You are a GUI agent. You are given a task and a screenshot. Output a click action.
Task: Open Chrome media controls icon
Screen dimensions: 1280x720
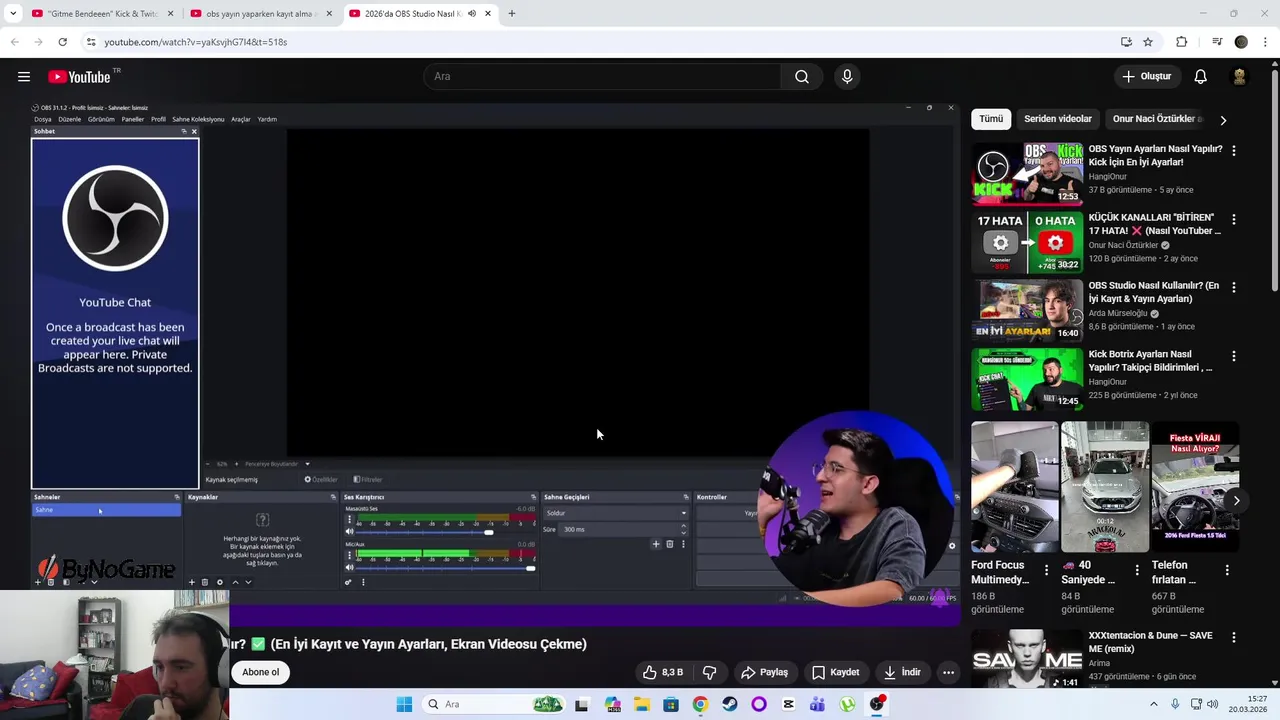1216,42
